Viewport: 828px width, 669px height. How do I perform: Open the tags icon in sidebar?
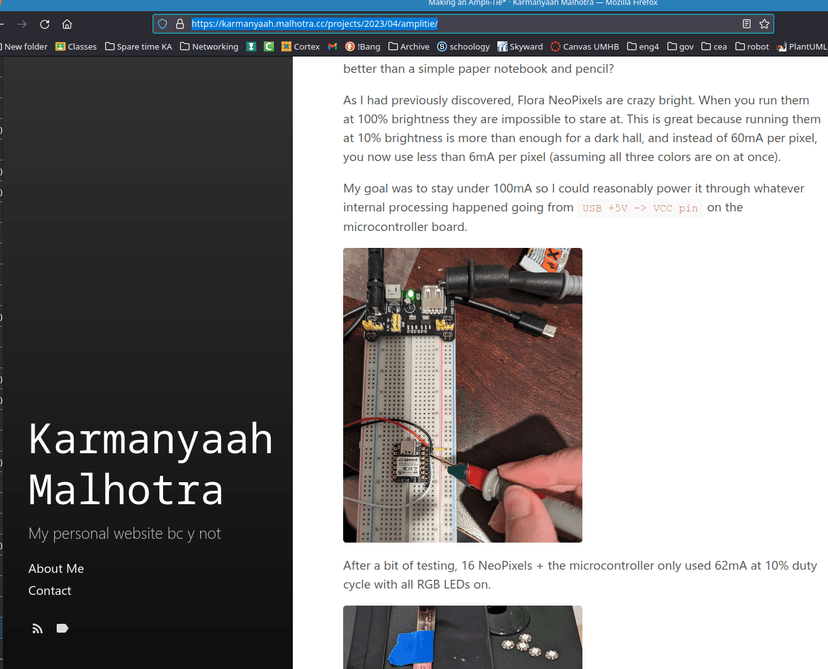[x=62, y=628]
